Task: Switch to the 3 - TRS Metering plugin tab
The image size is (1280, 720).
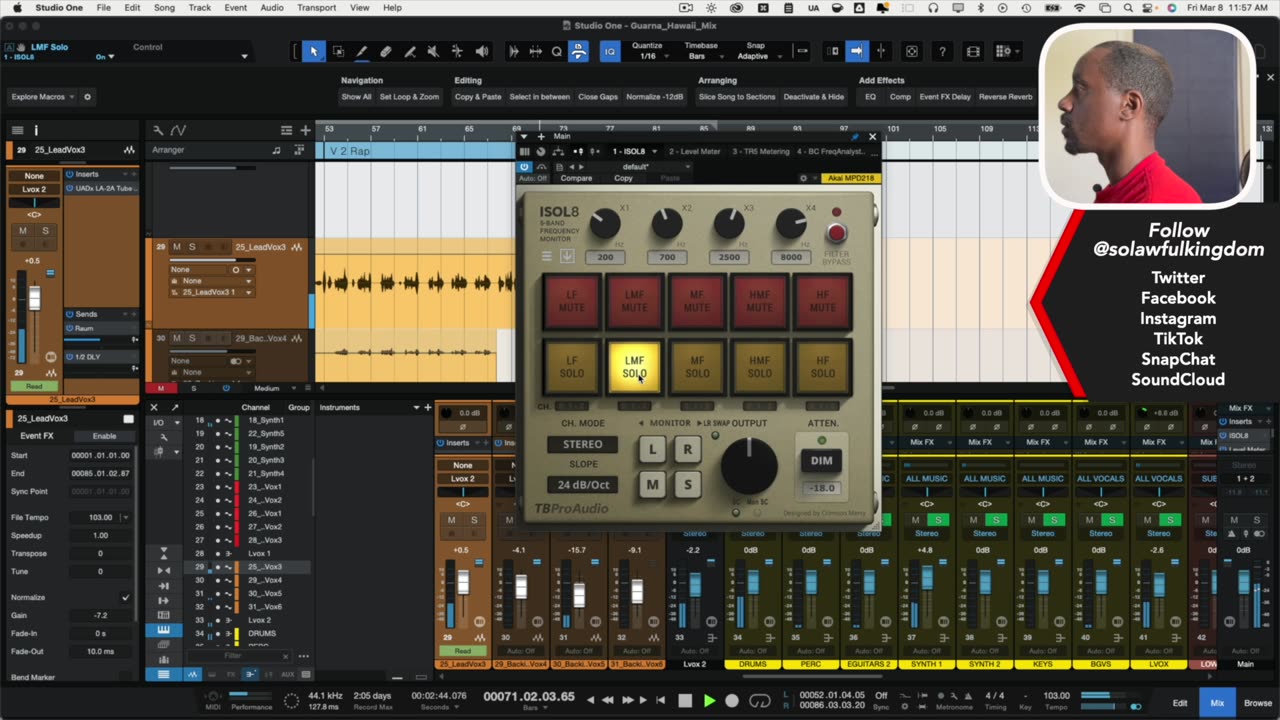Action: [760, 151]
